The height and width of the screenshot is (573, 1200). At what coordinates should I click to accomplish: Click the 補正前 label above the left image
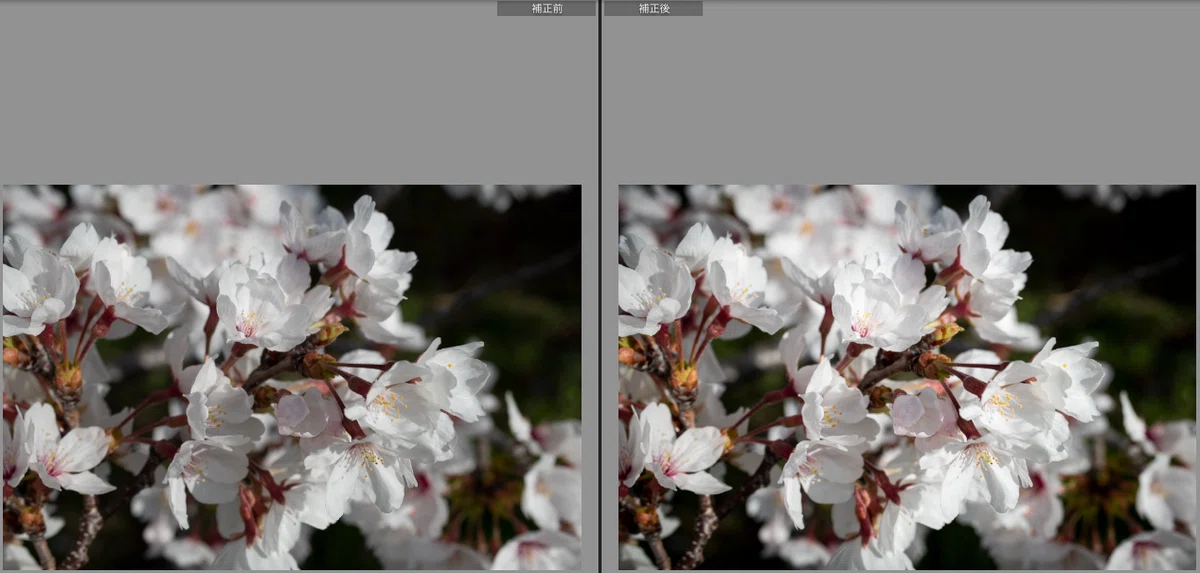tap(546, 8)
